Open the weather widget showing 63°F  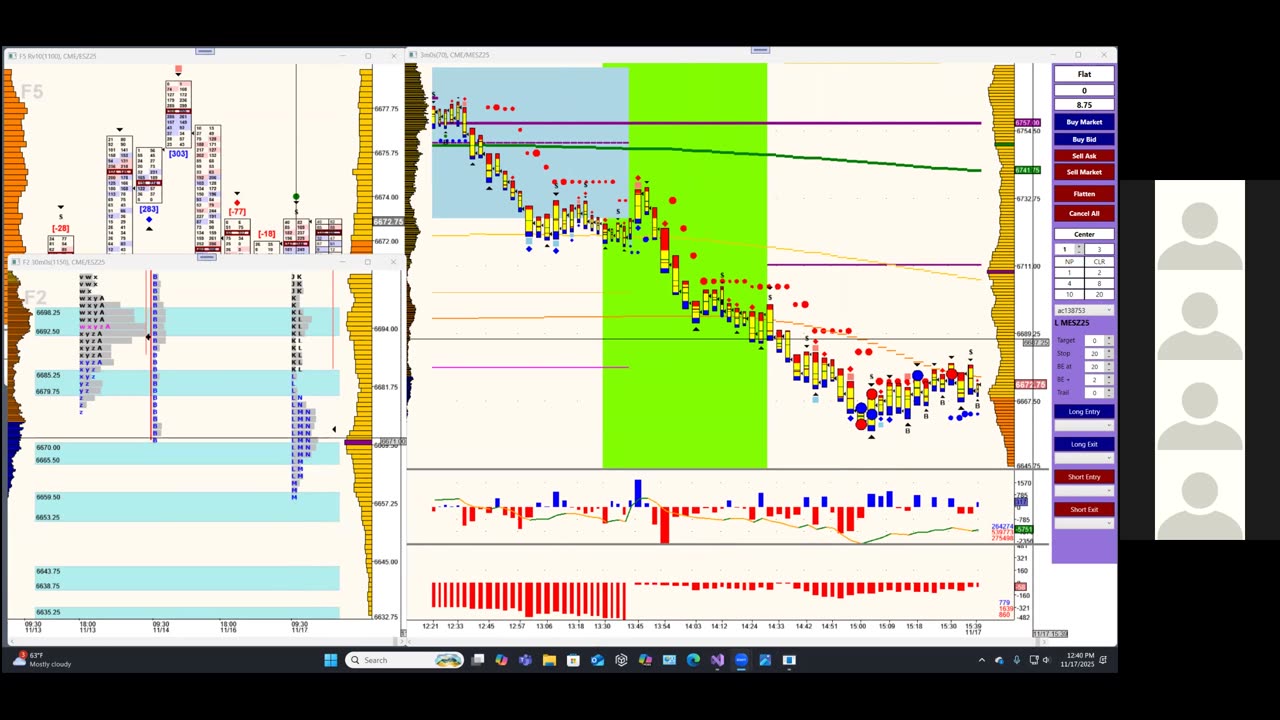point(42,660)
